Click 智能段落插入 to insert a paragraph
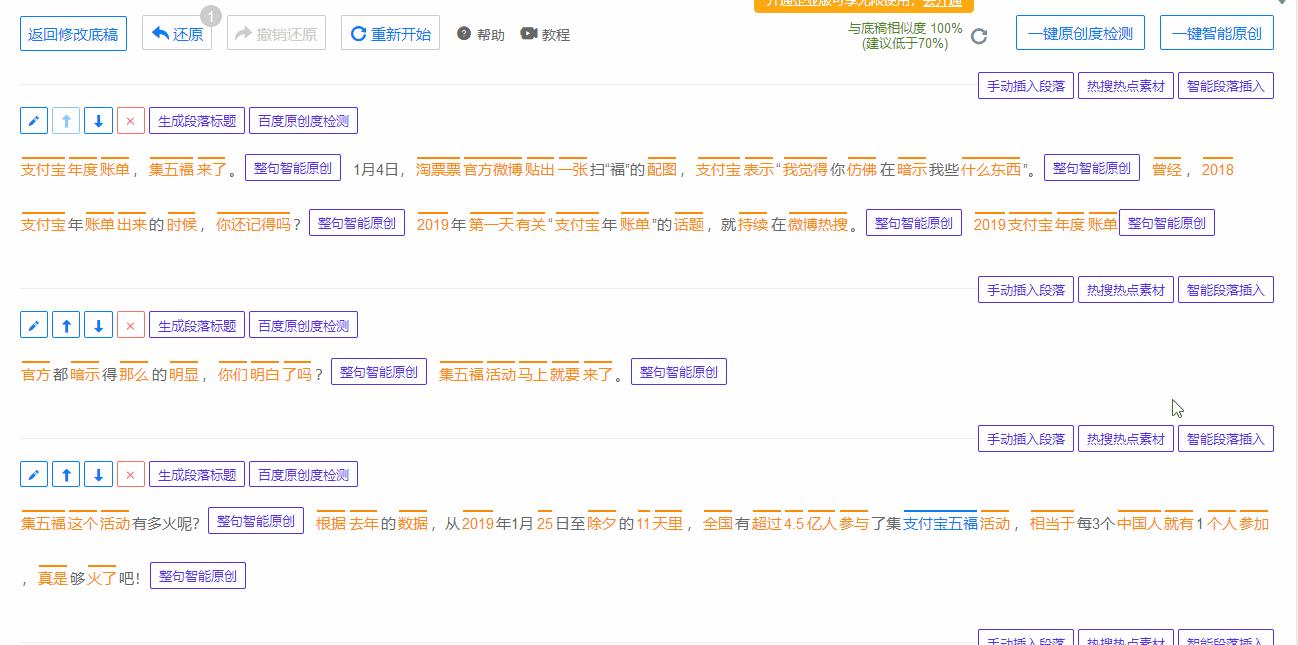 1226,85
